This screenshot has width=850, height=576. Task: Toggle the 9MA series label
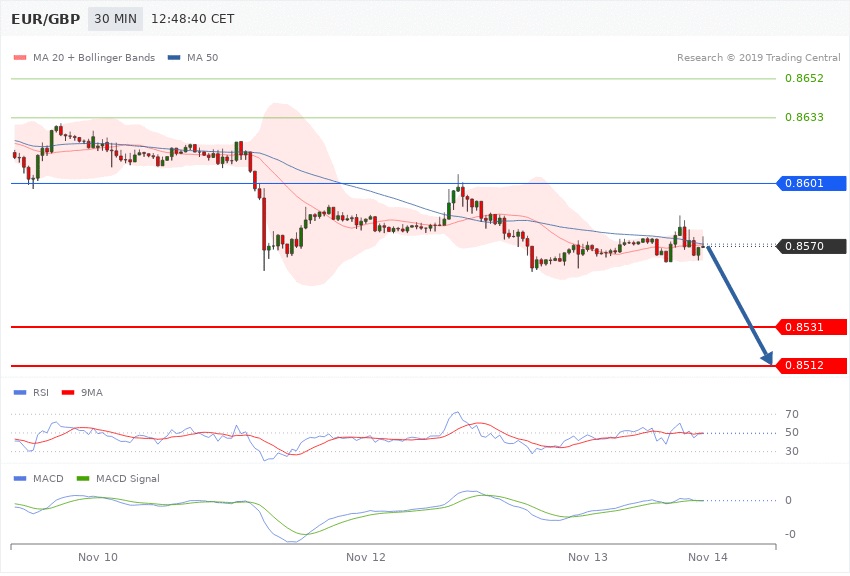coord(92,393)
